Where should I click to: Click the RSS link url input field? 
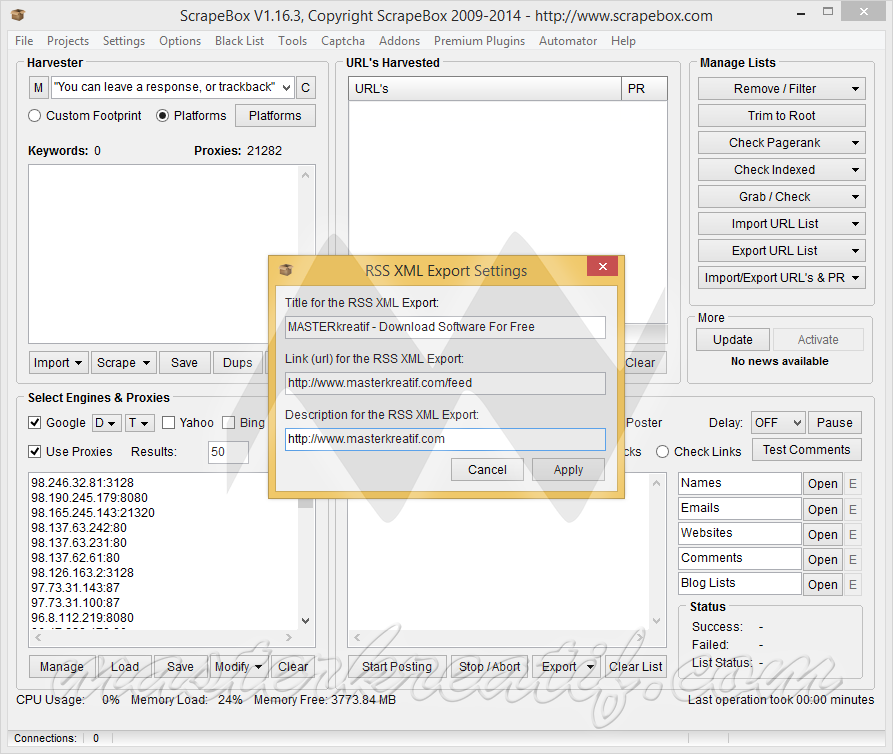[445, 383]
